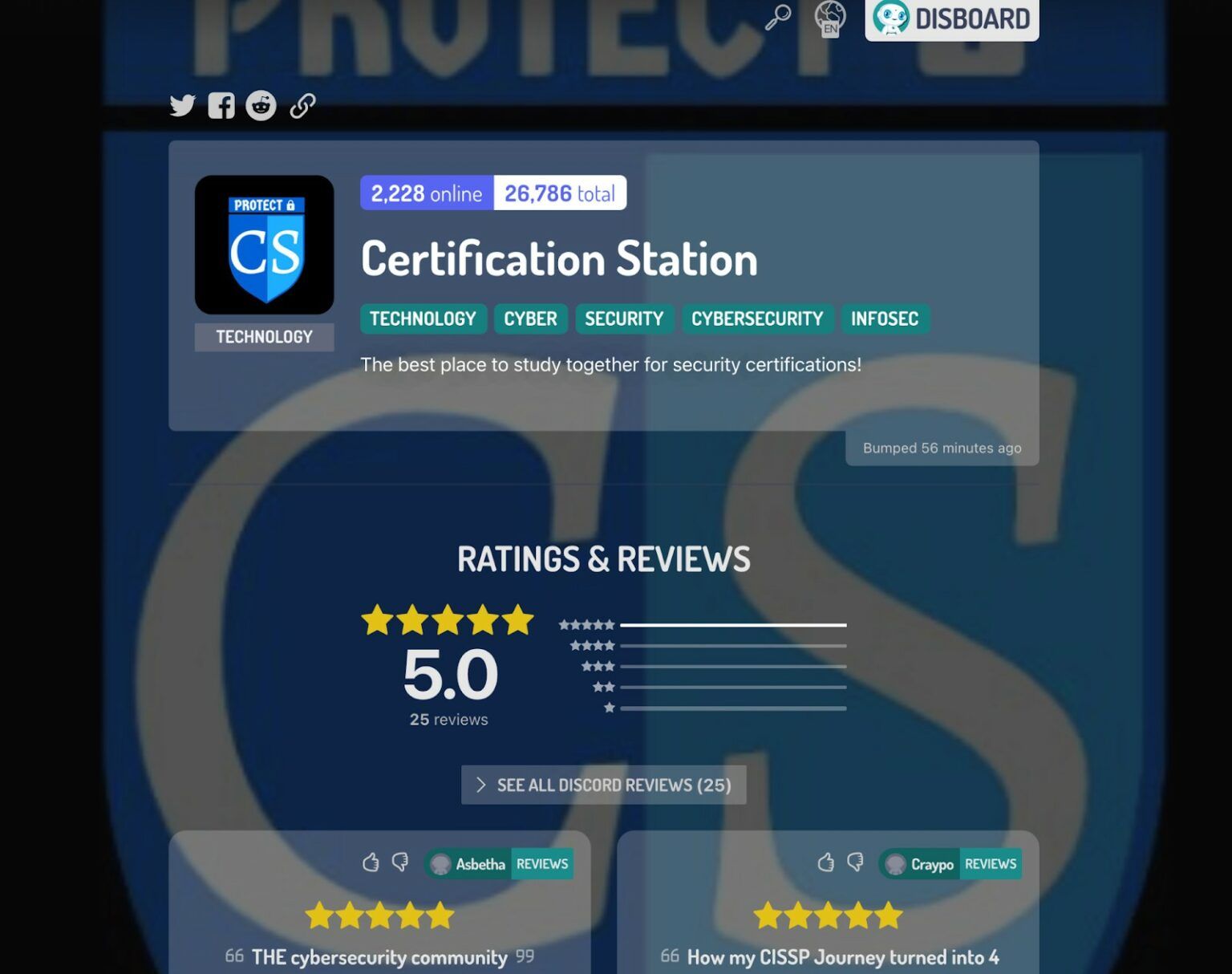The width and height of the screenshot is (1232, 974).
Task: Thumbs up Asbetha's review
Action: click(370, 862)
